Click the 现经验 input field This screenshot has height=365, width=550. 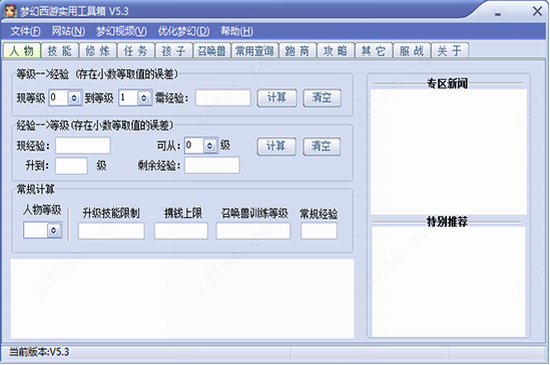point(83,146)
